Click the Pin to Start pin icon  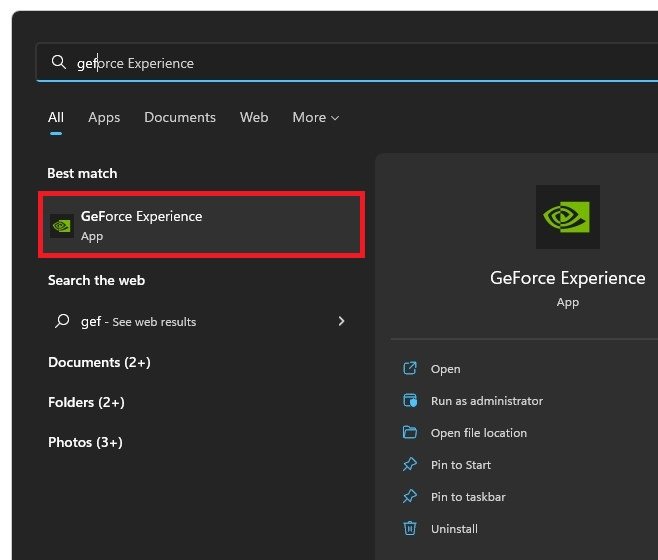[x=409, y=465]
